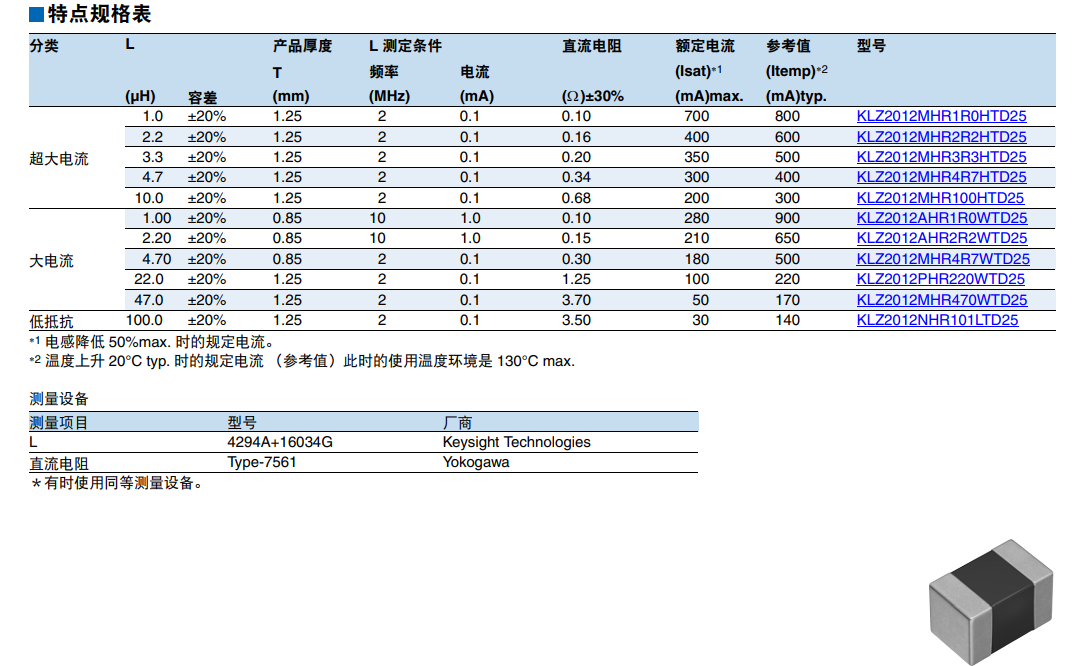Select the Keysight Technologies cell

coord(516,442)
